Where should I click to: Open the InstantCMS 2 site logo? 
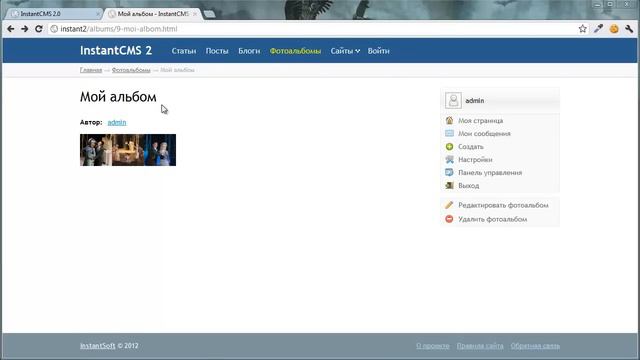[116, 51]
